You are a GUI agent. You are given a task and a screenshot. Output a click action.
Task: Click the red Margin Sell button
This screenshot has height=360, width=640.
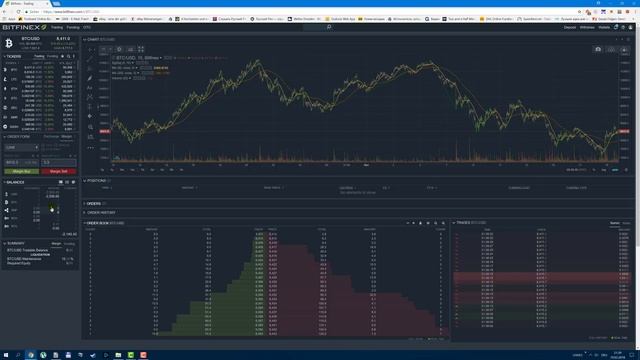(x=58, y=171)
